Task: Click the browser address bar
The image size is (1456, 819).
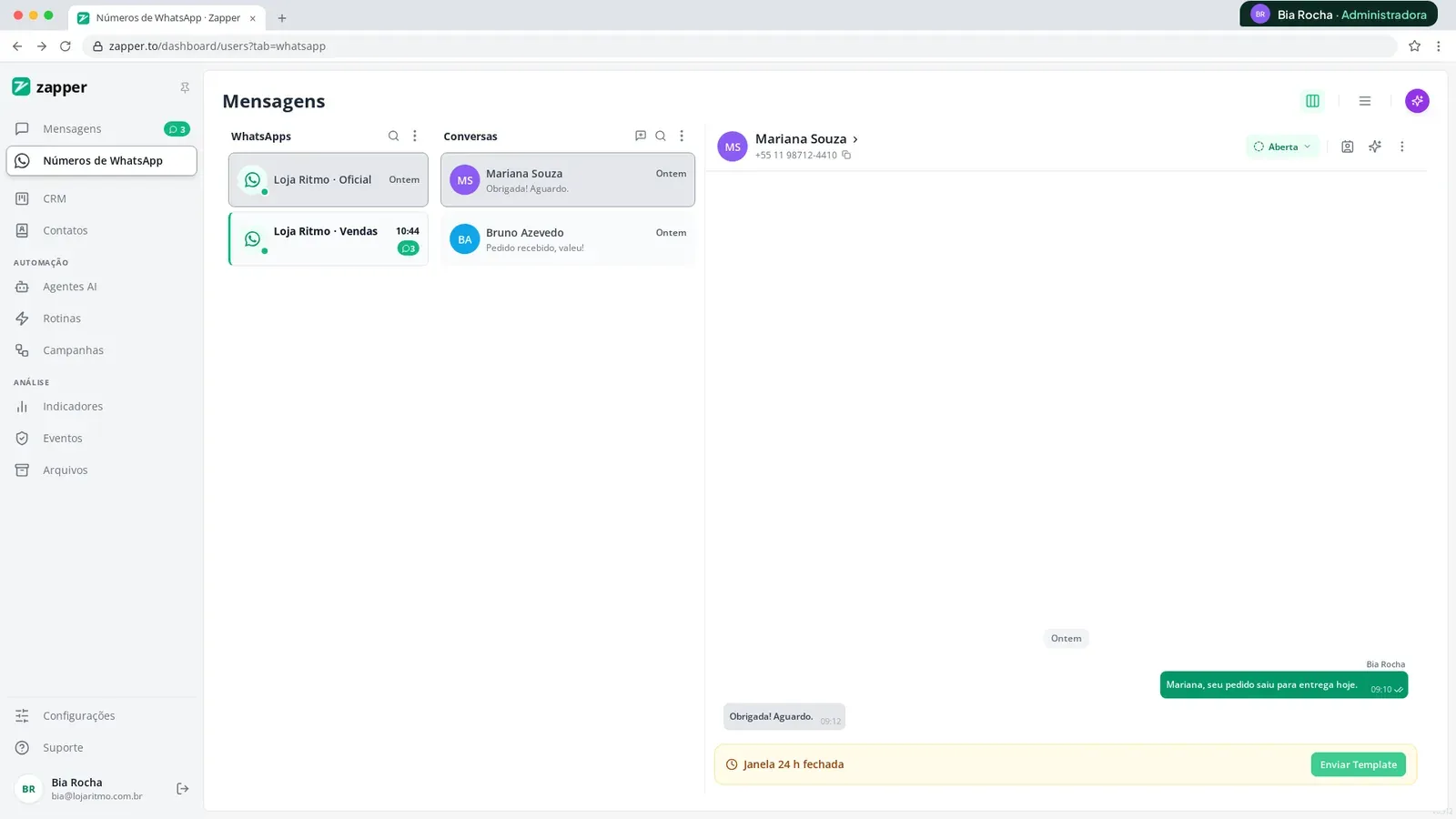Action: [739, 45]
